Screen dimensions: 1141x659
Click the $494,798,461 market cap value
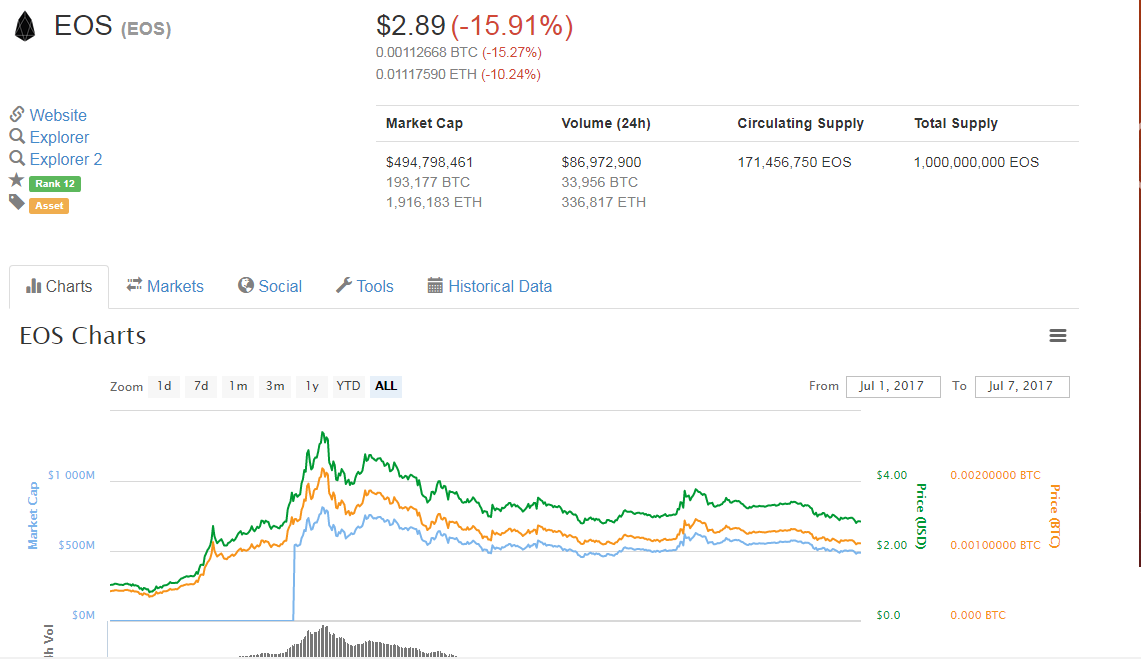tap(429, 162)
